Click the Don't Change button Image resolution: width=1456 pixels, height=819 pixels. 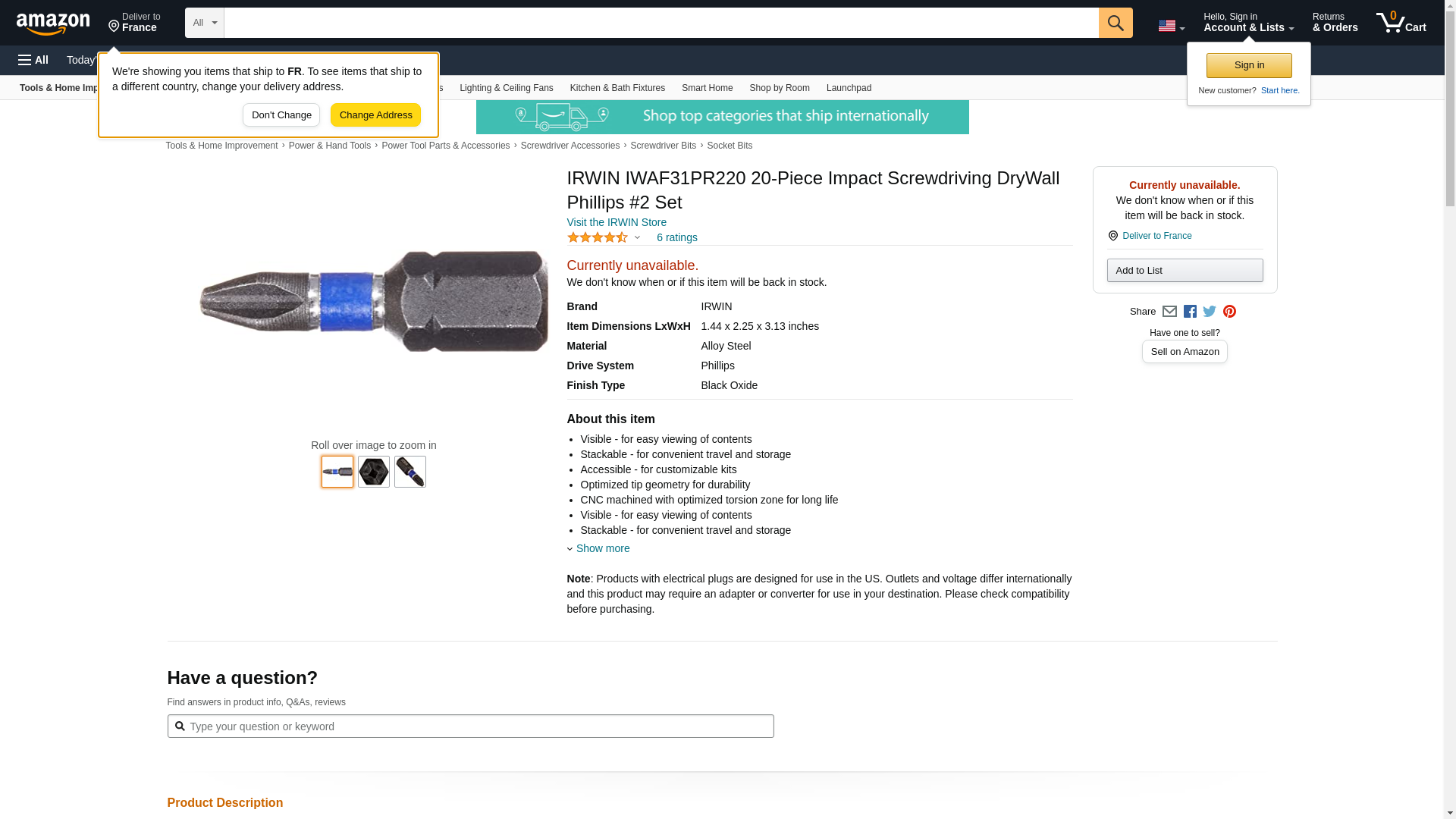click(281, 115)
